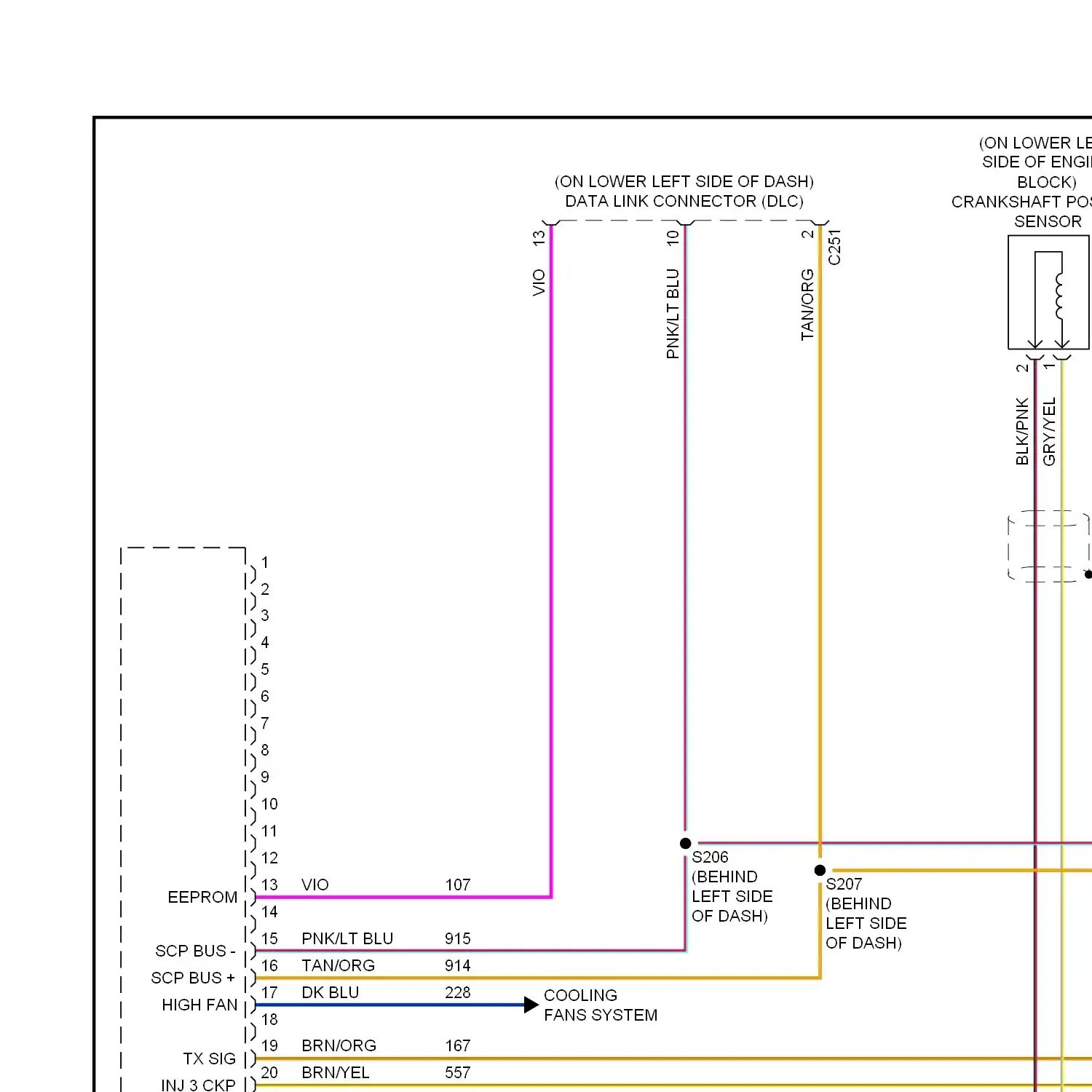Click the C251 connector label
The width and height of the screenshot is (1092, 1092).
point(834,247)
